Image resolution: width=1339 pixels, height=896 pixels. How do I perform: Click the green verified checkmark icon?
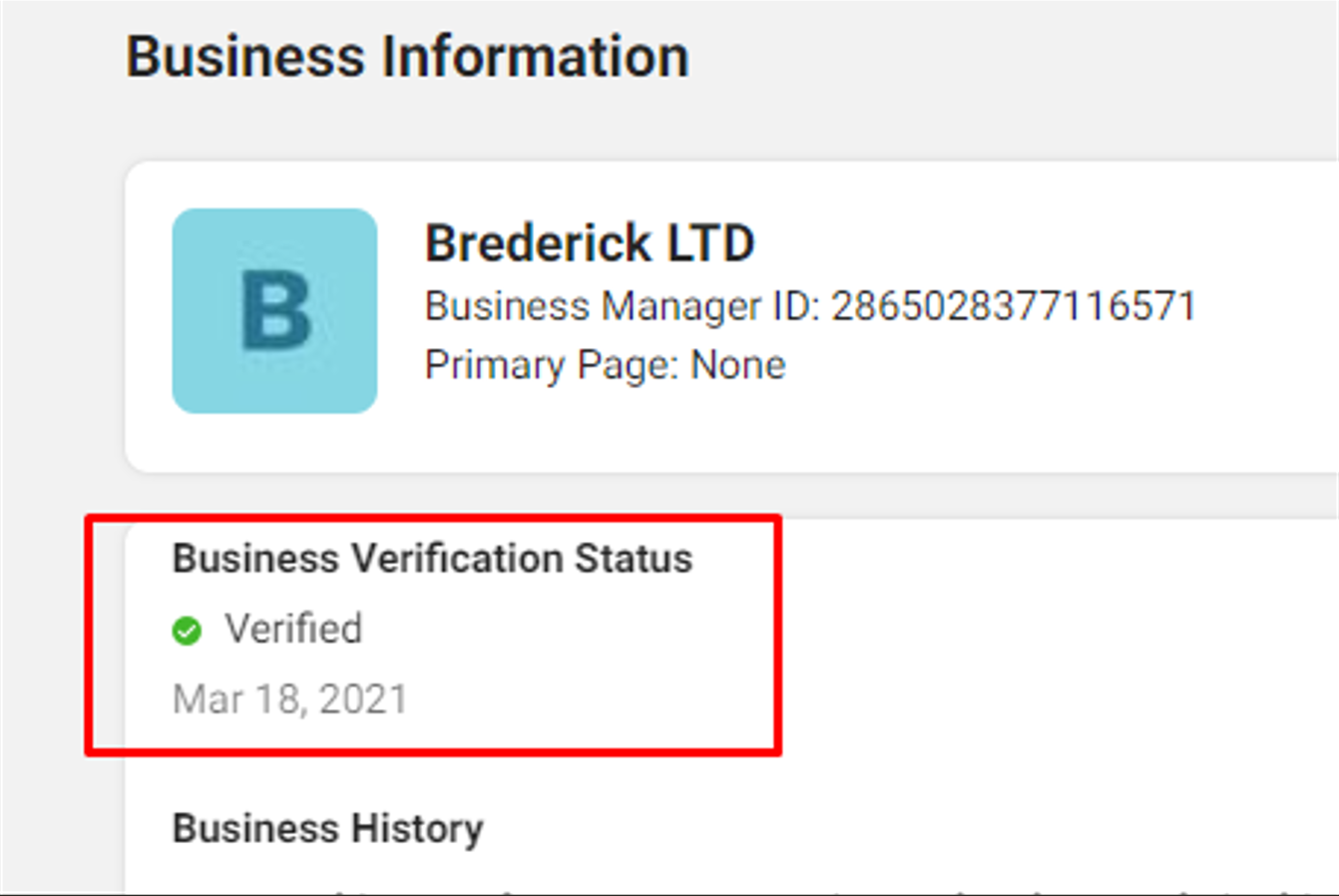point(187,631)
